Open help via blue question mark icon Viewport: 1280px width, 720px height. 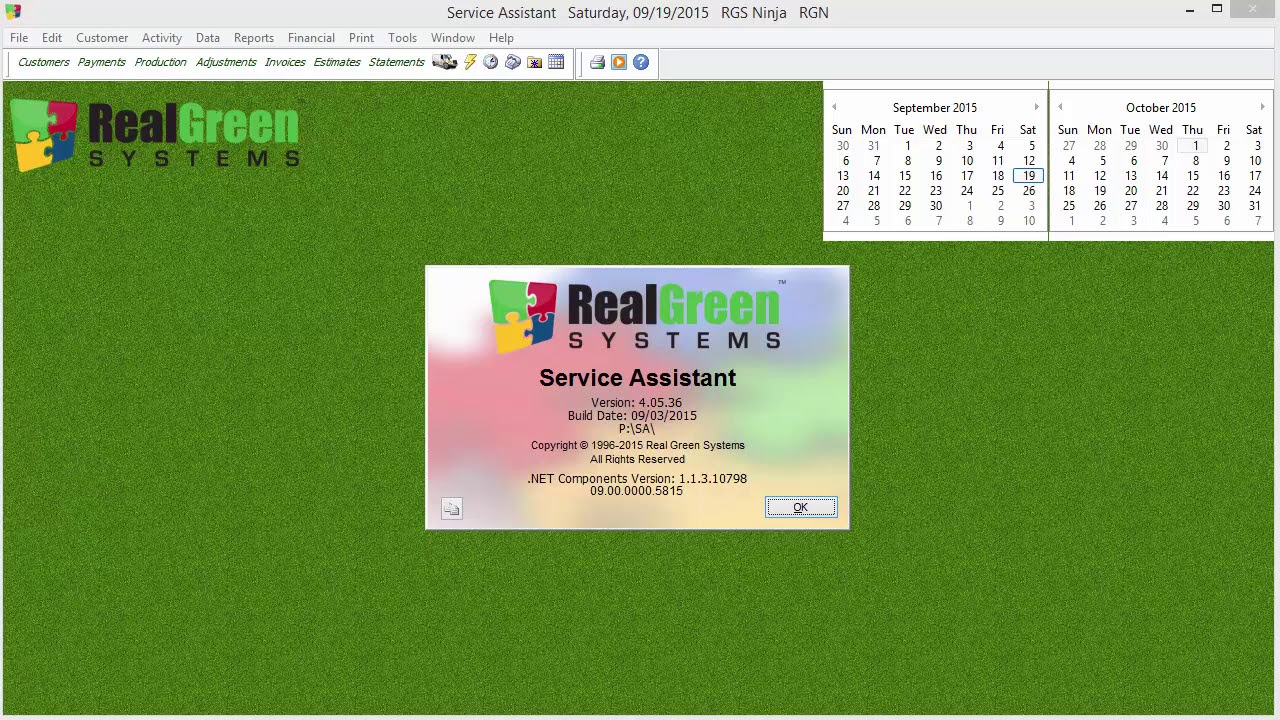pos(641,62)
